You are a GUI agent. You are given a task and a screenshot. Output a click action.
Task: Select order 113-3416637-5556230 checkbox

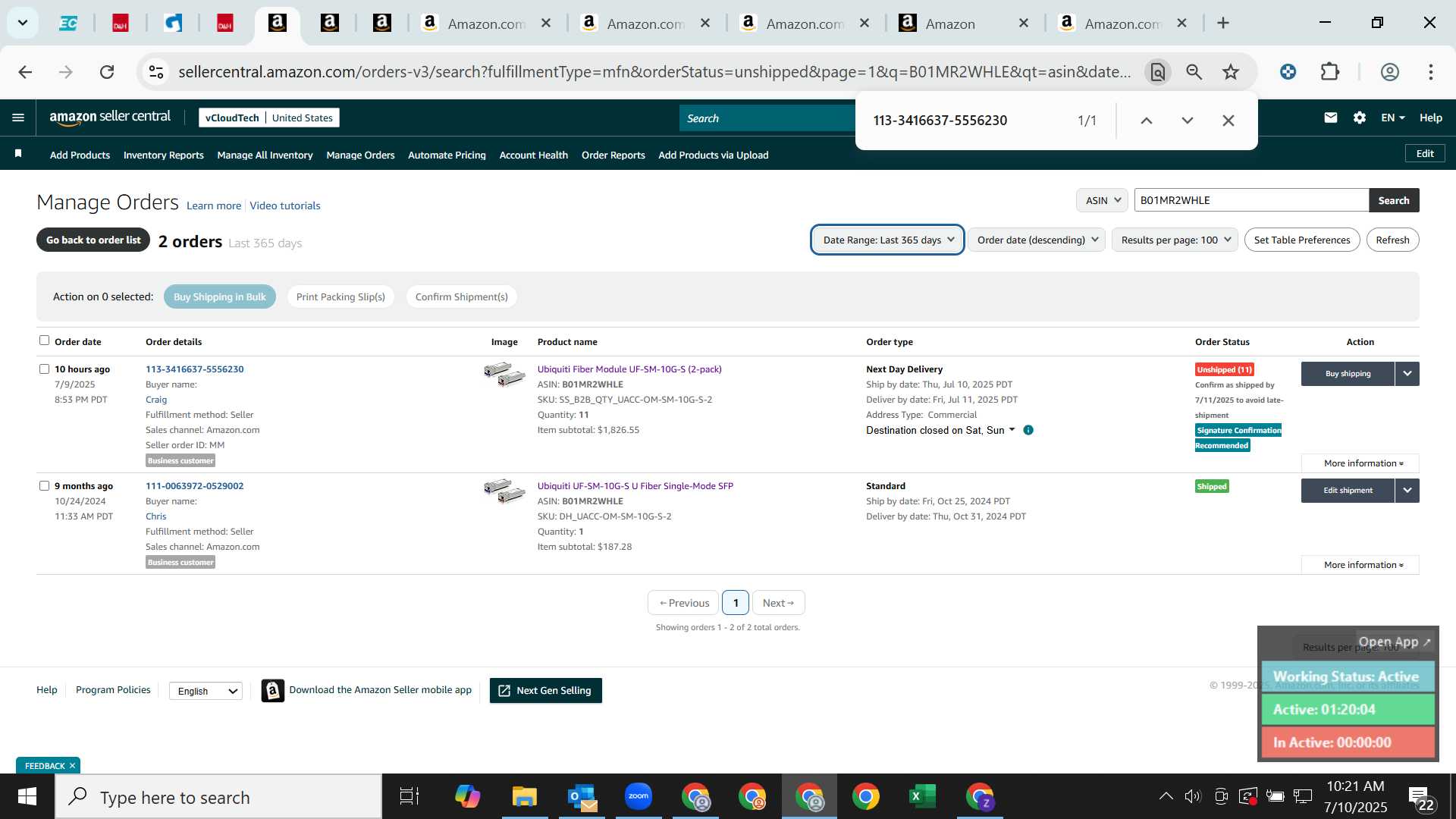pyautogui.click(x=44, y=369)
